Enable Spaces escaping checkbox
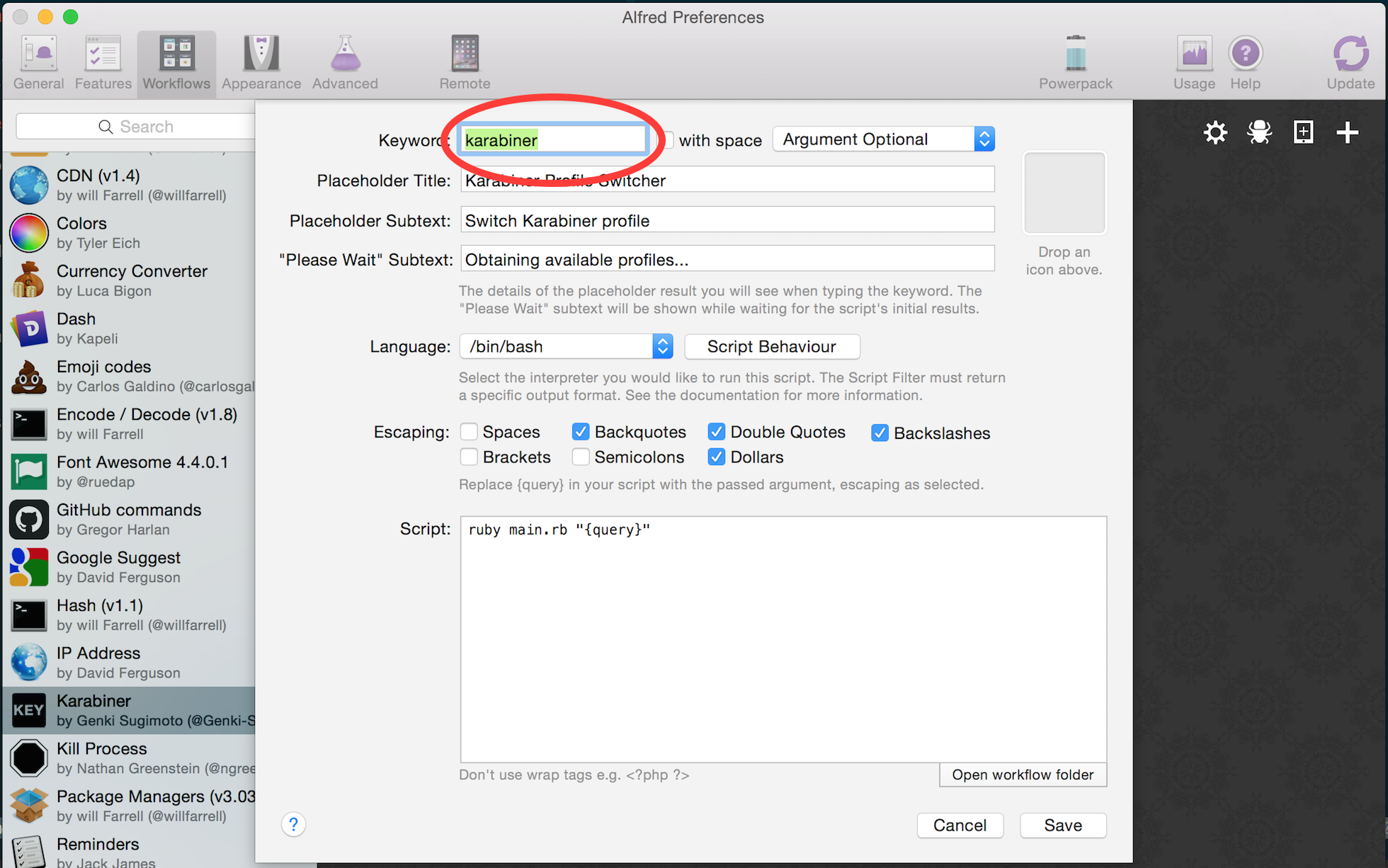Image resolution: width=1388 pixels, height=868 pixels. tap(469, 432)
